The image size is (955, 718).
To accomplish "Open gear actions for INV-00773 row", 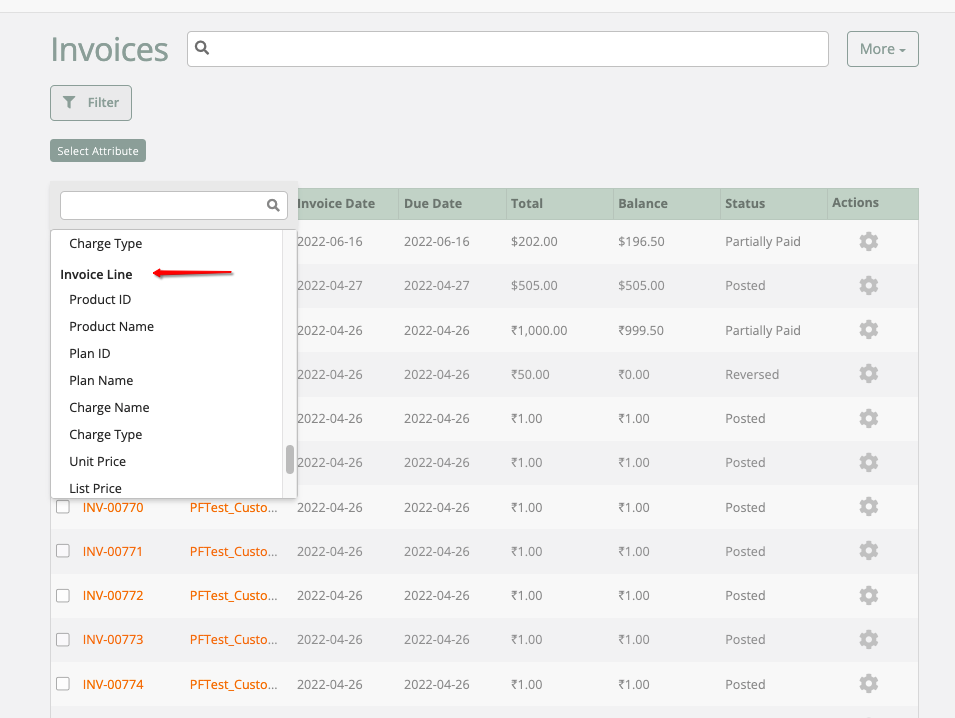I will 869,639.
